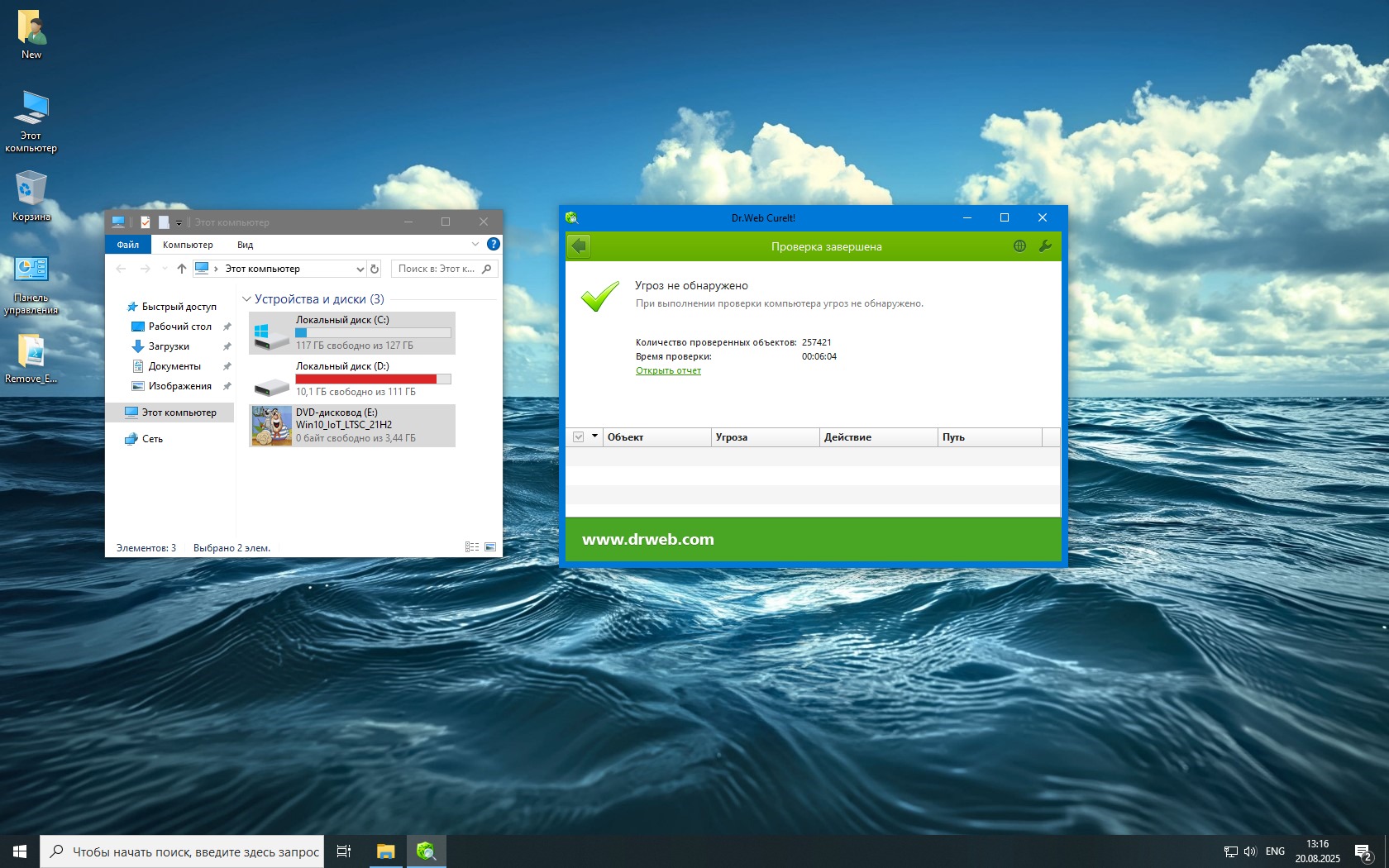Viewport: 1389px width, 868px height.
Task: Open dropdown arrow next to threats checkbox
Action: tap(594, 436)
